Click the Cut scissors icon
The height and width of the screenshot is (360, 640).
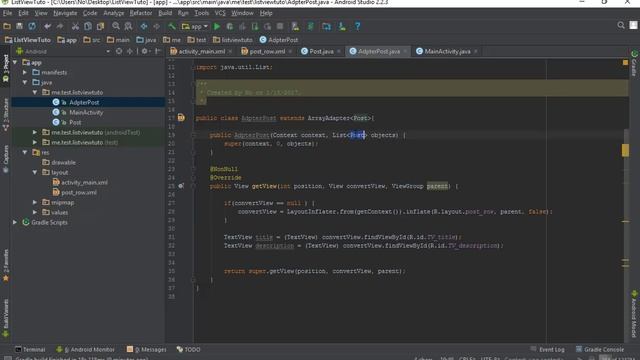[75, 26]
